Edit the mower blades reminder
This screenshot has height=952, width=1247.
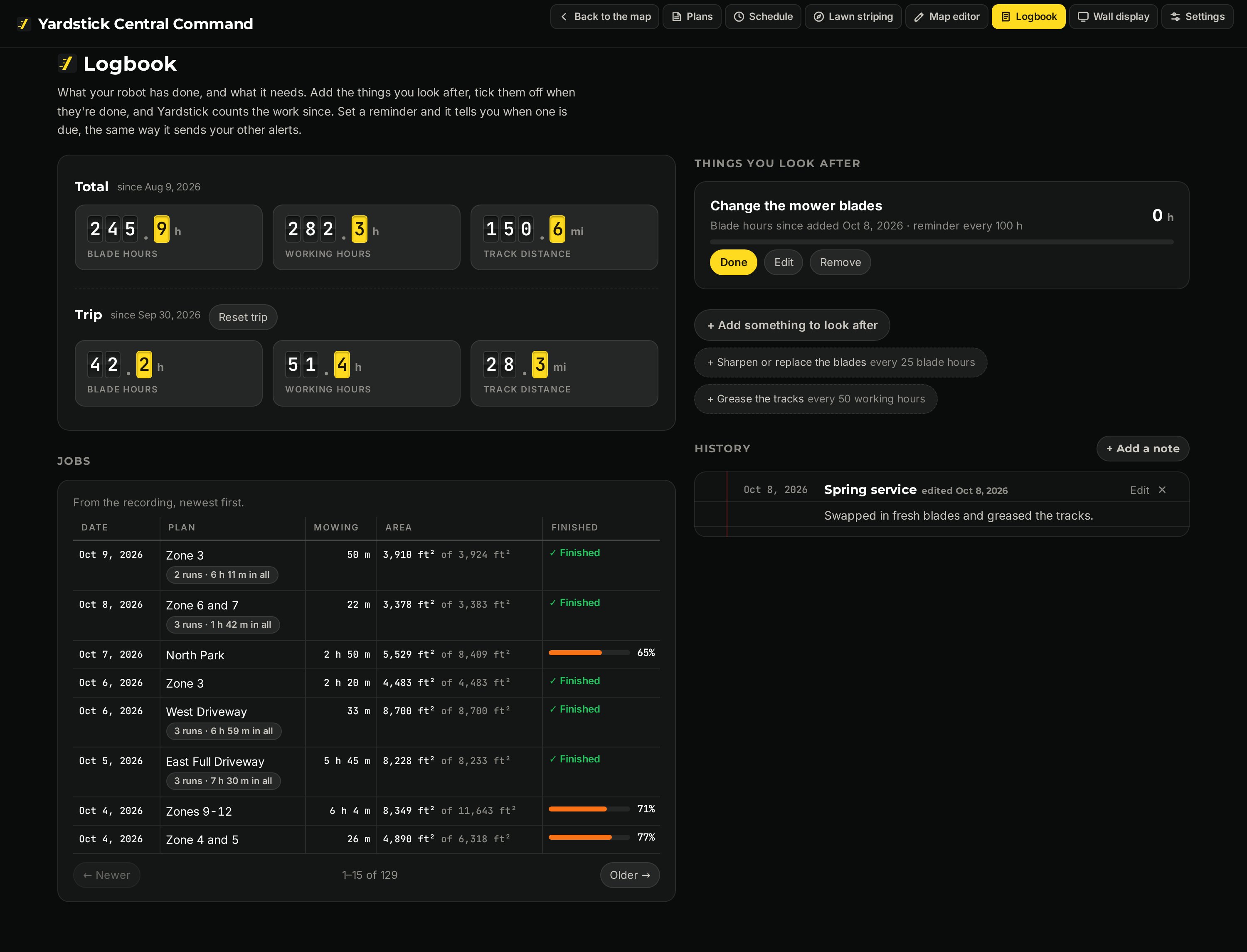point(783,262)
